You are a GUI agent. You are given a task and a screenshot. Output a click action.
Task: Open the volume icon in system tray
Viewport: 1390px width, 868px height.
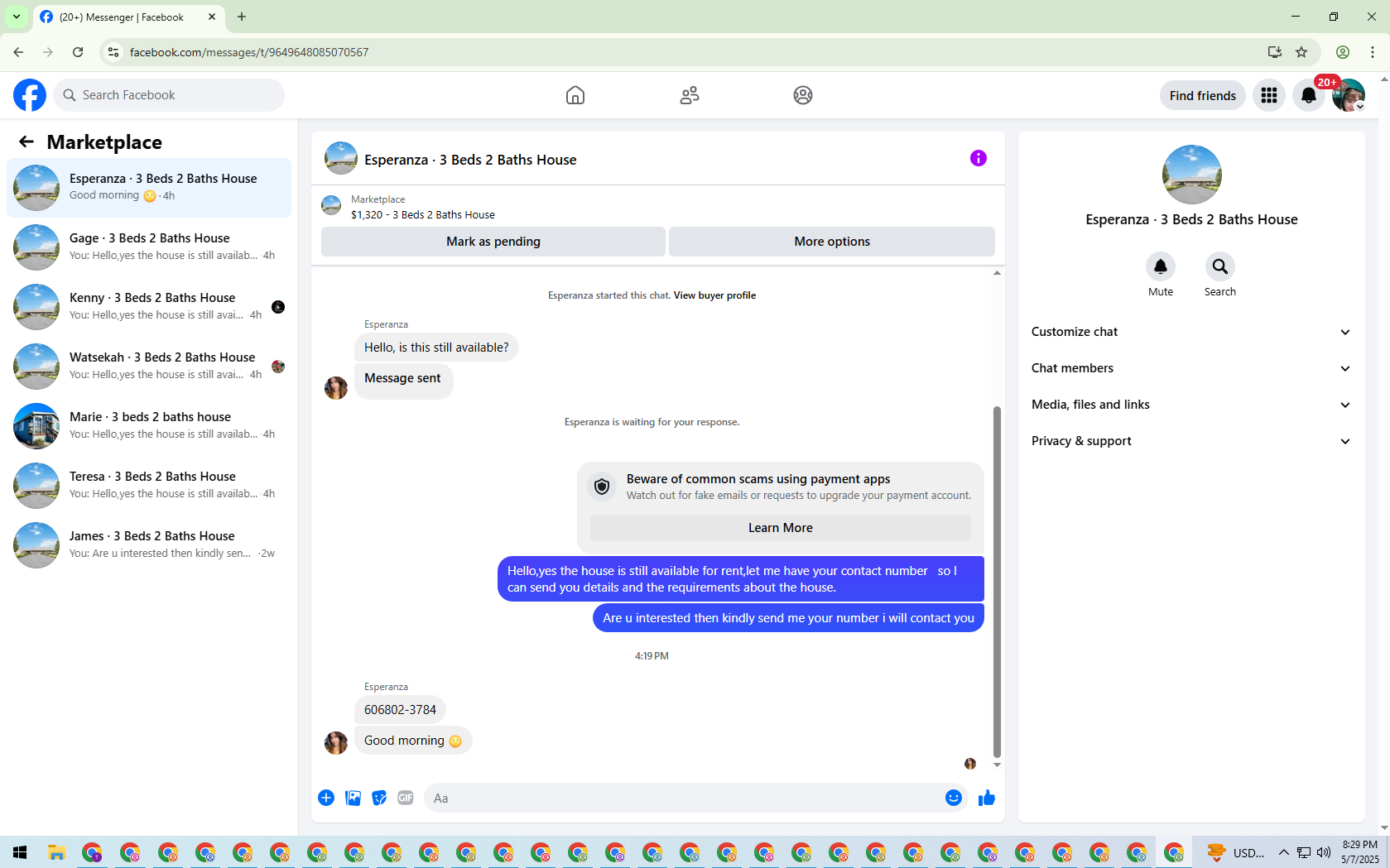pos(1324,852)
